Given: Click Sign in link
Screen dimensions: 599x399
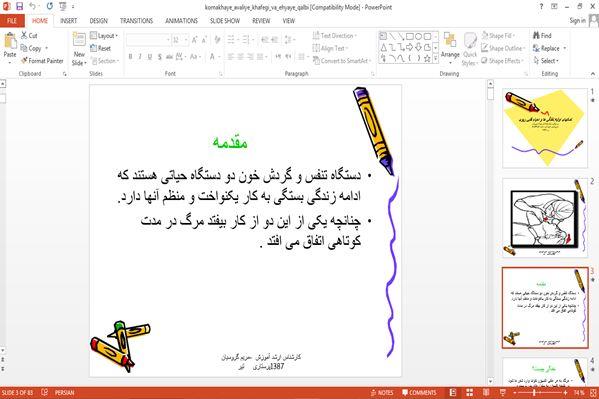Looking at the screenshot, I should [x=577, y=21].
